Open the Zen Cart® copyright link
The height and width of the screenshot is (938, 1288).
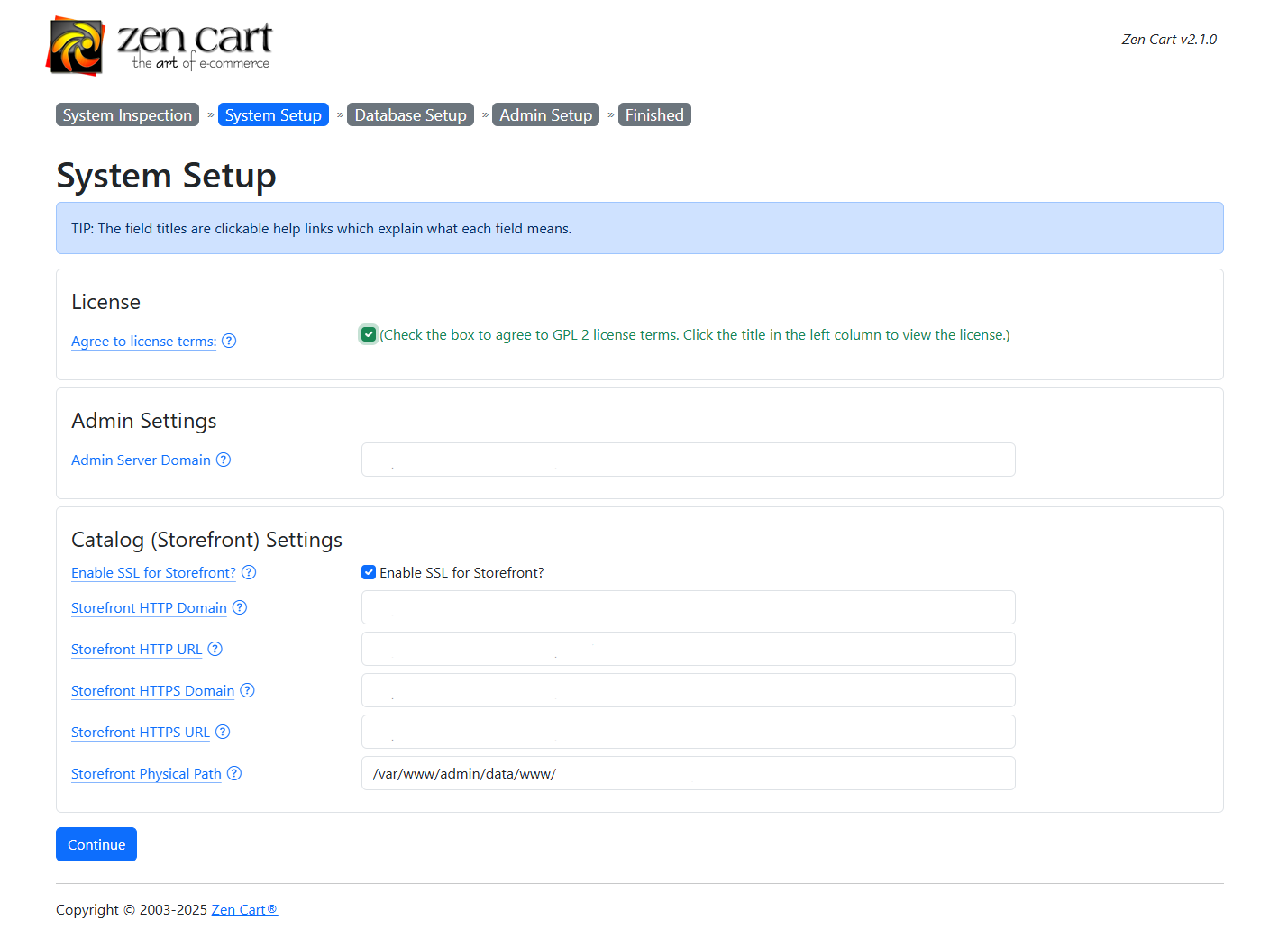coord(243,909)
